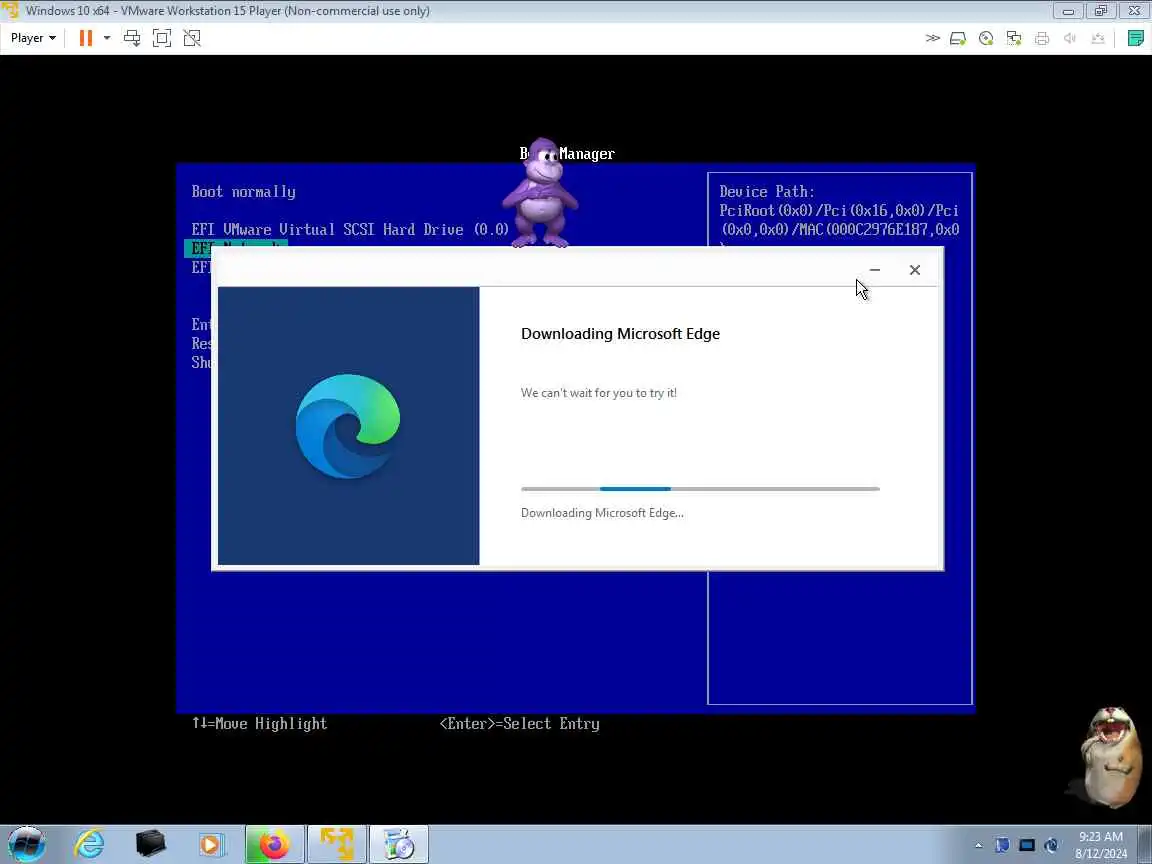Open the Player menu dropdown
The height and width of the screenshot is (864, 1152).
point(33,38)
